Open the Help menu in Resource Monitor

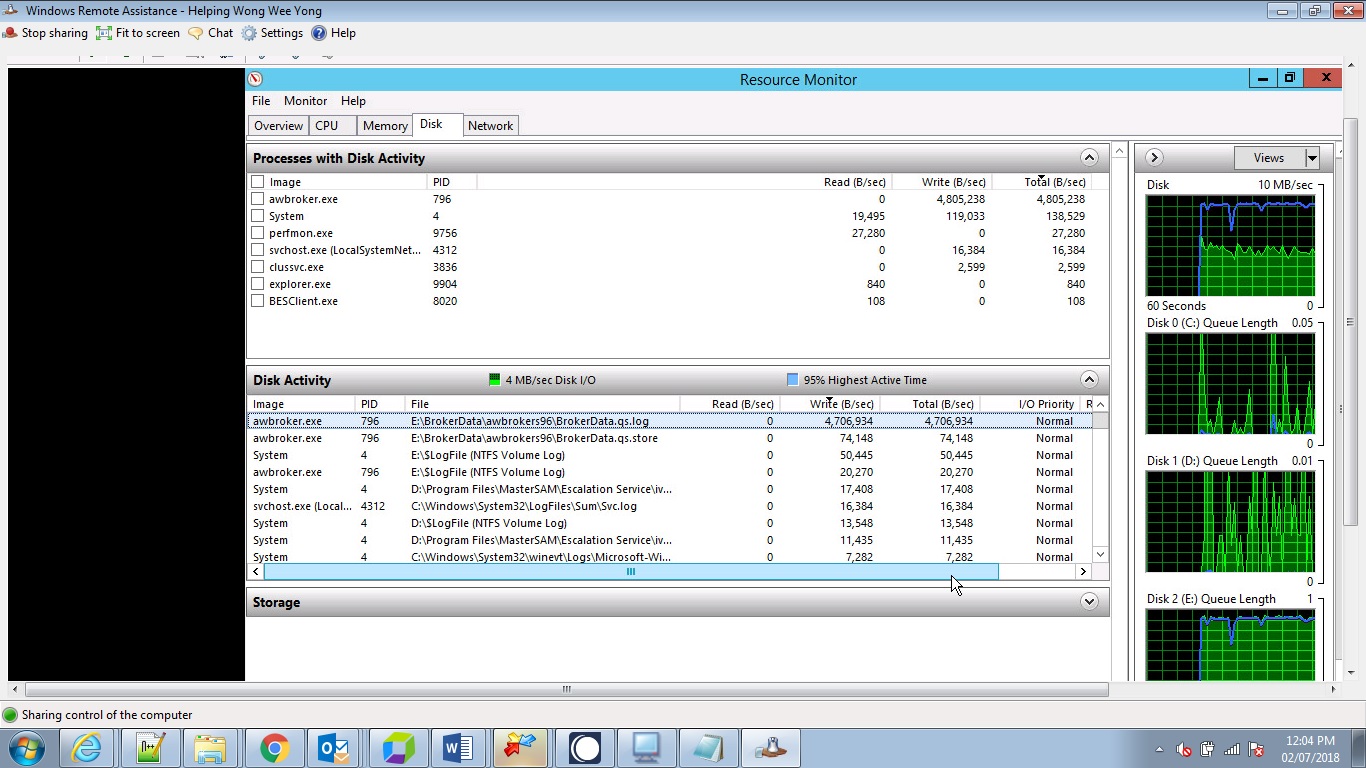coord(353,101)
